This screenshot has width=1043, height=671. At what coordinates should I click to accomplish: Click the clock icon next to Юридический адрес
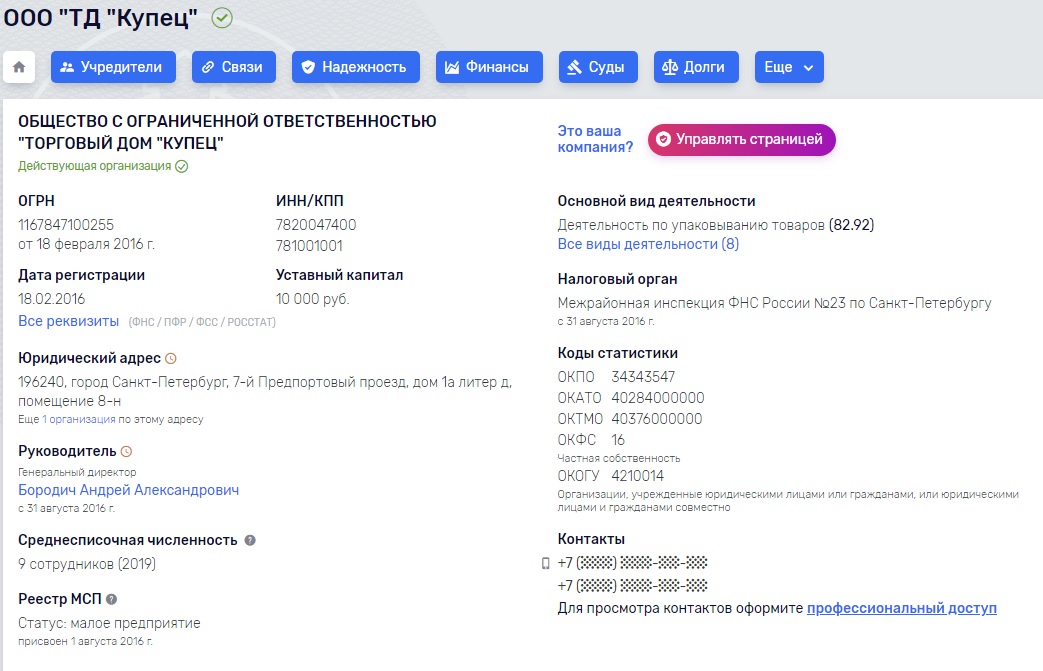click(x=171, y=358)
